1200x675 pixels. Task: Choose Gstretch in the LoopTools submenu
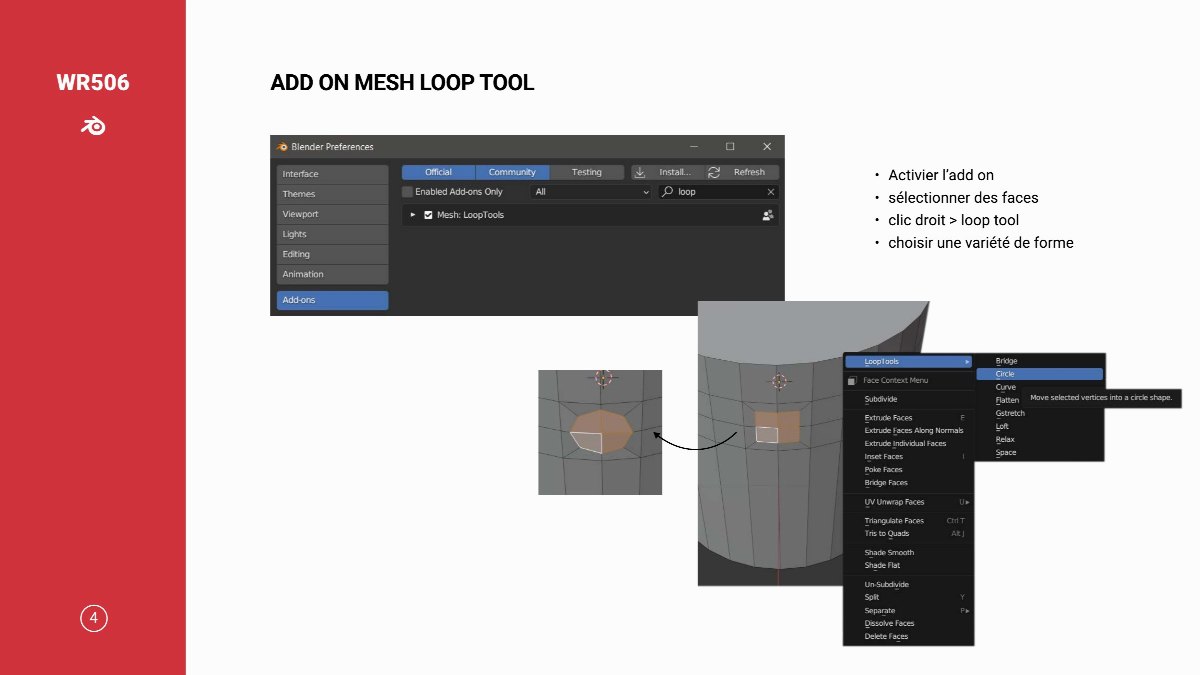(x=1010, y=413)
